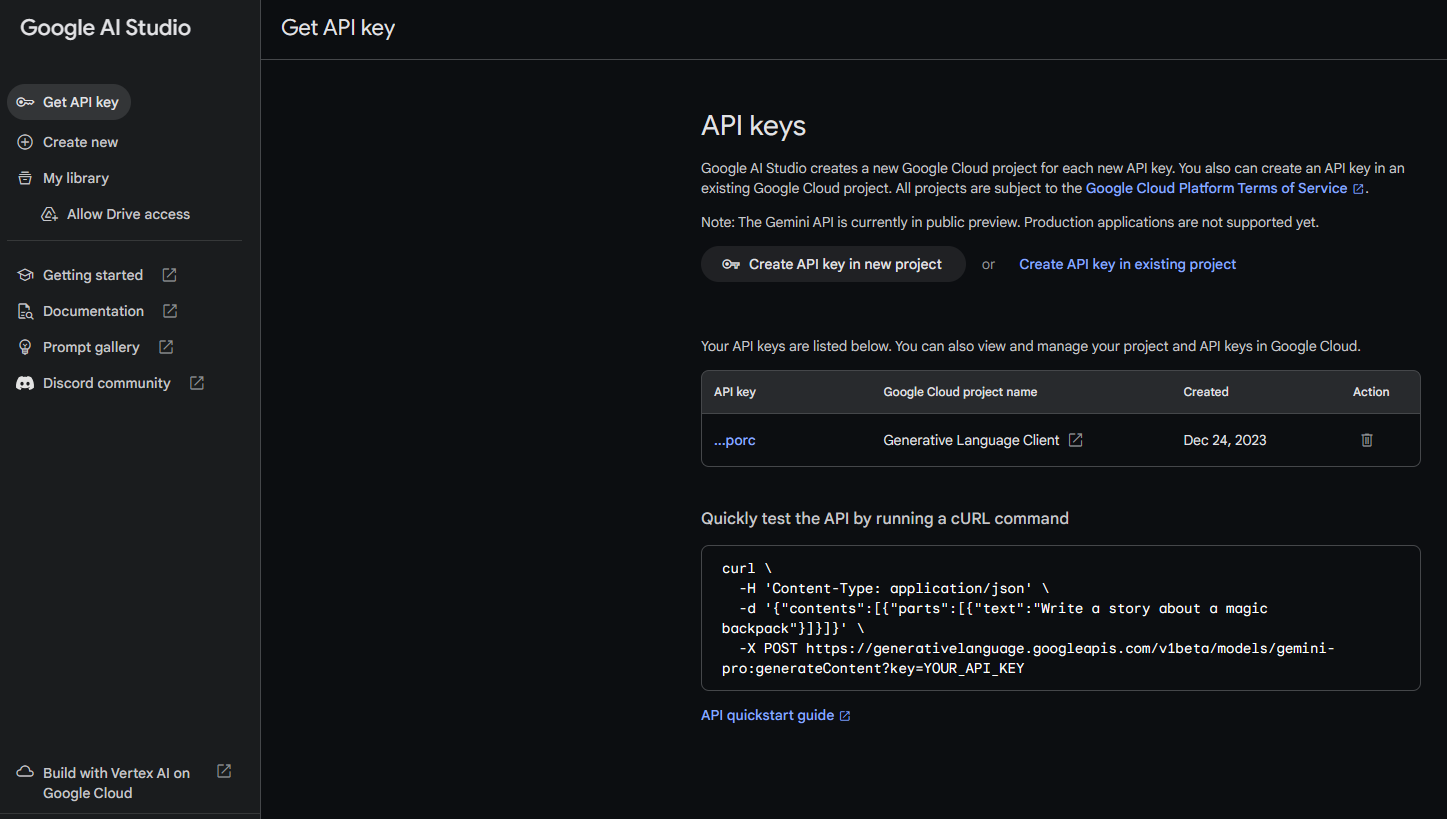Click the plus icon beside Create new

click(25, 142)
